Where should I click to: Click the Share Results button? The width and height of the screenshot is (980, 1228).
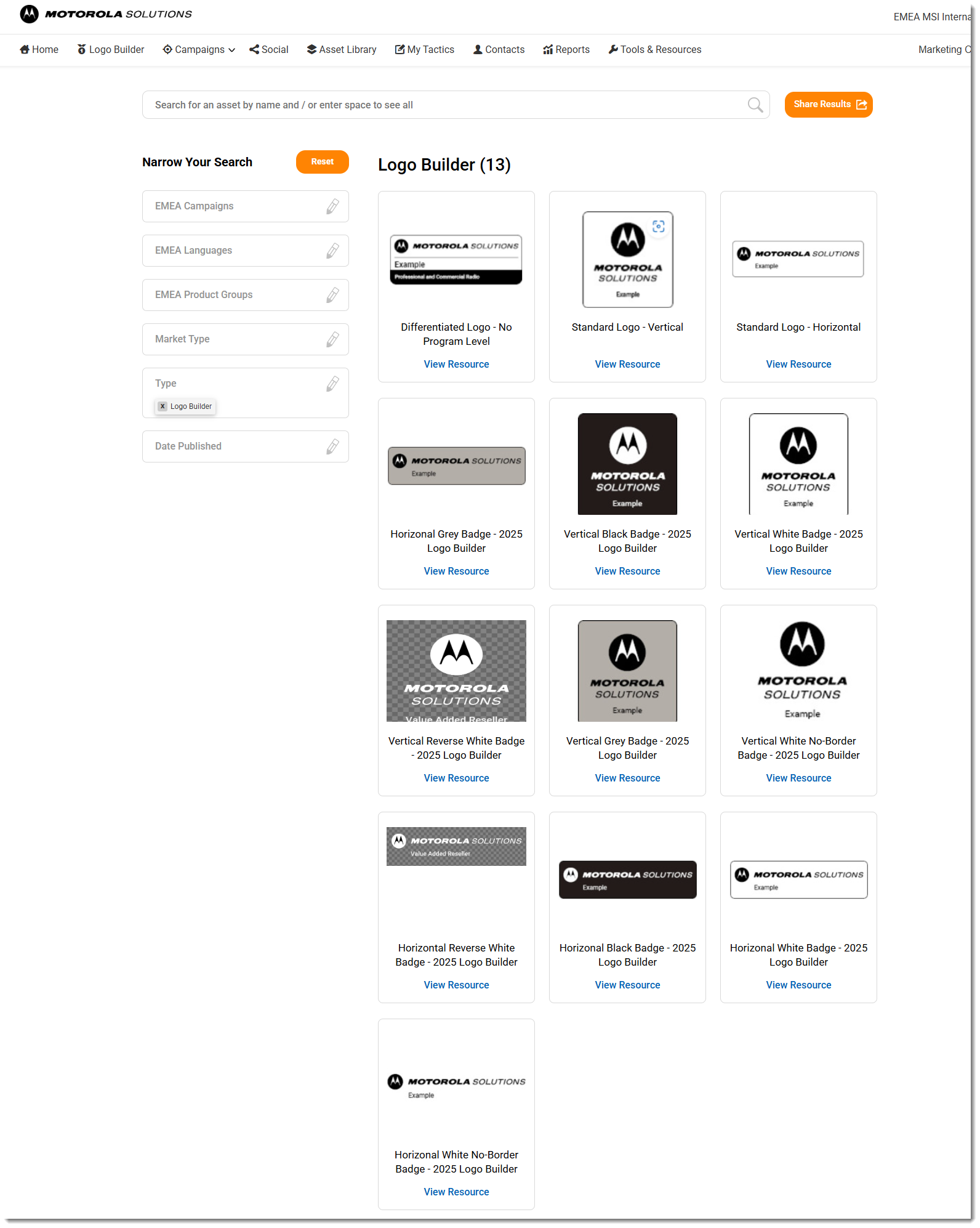point(828,105)
